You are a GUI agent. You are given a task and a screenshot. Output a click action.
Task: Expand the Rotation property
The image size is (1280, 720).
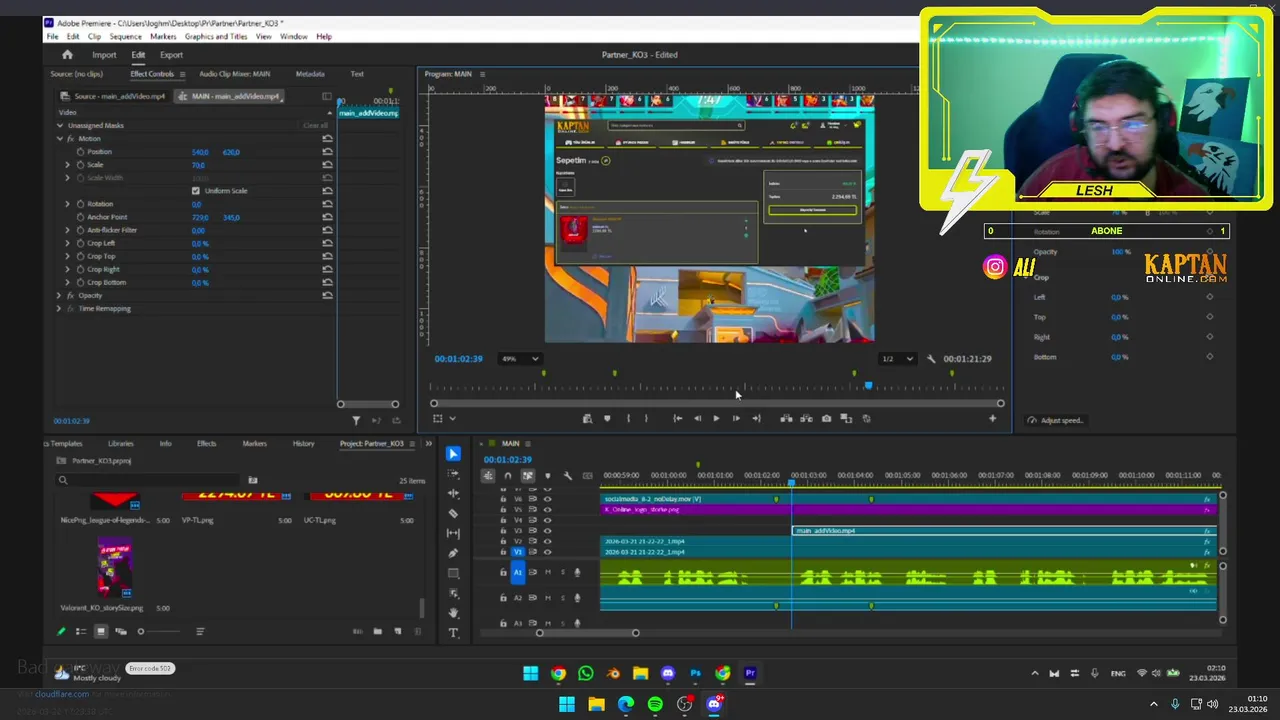pos(68,204)
